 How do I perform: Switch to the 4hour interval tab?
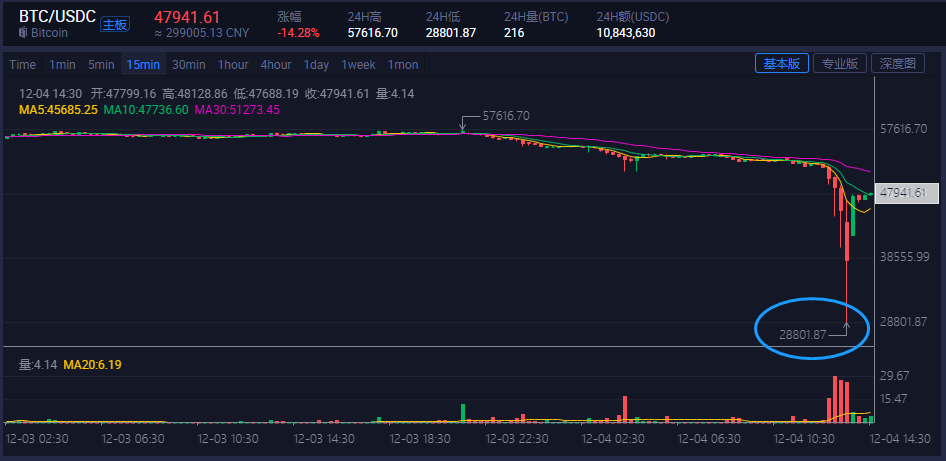[x=276, y=65]
